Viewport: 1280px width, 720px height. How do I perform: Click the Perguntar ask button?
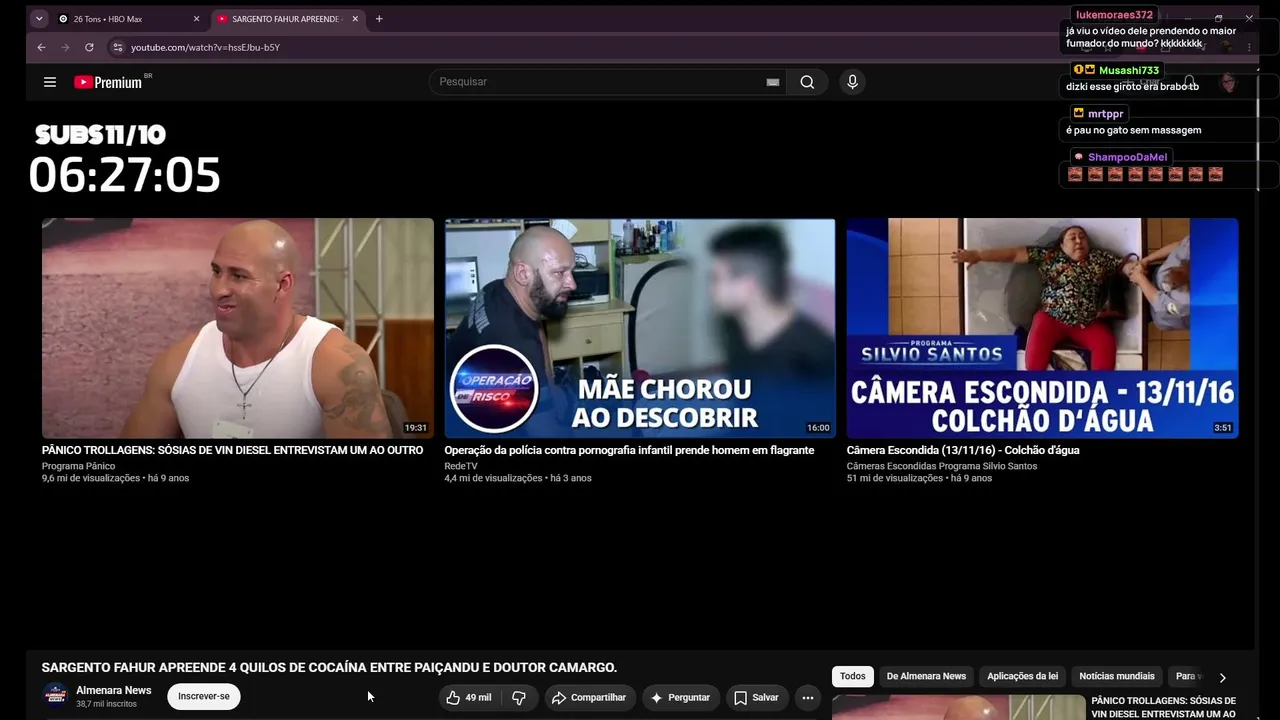[680, 698]
